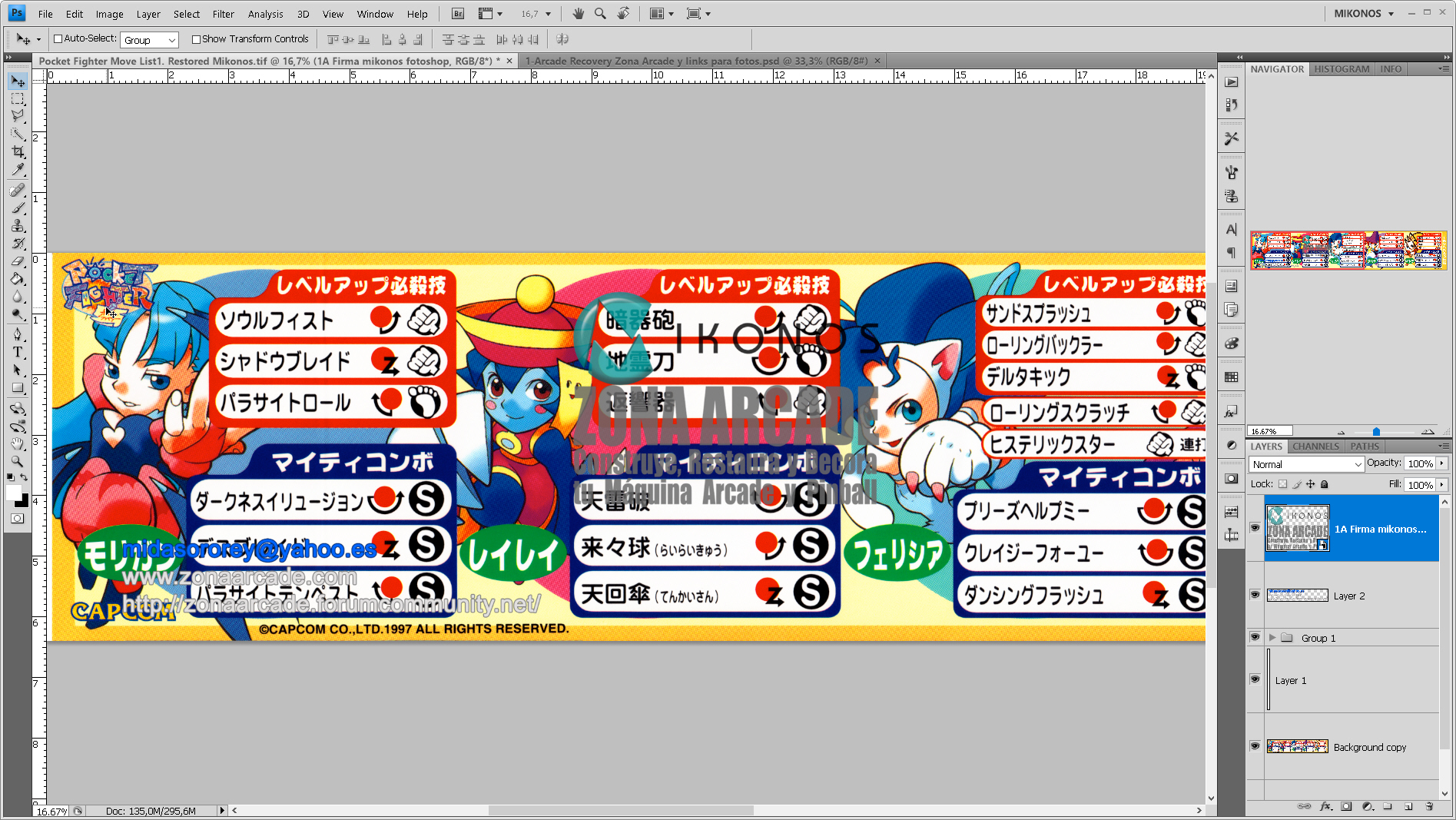Select the Clone Stamp tool
Viewport: 1456px width, 820px height.
pos(17,226)
